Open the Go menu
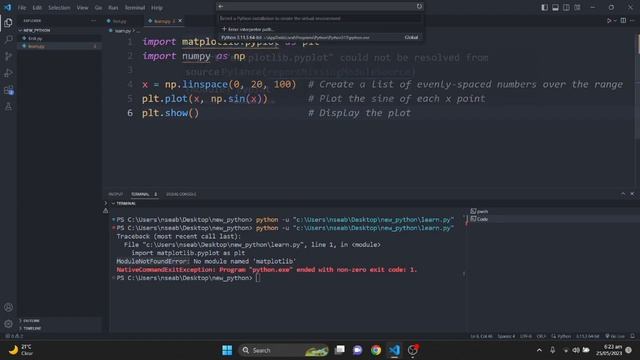 [x=98, y=7]
